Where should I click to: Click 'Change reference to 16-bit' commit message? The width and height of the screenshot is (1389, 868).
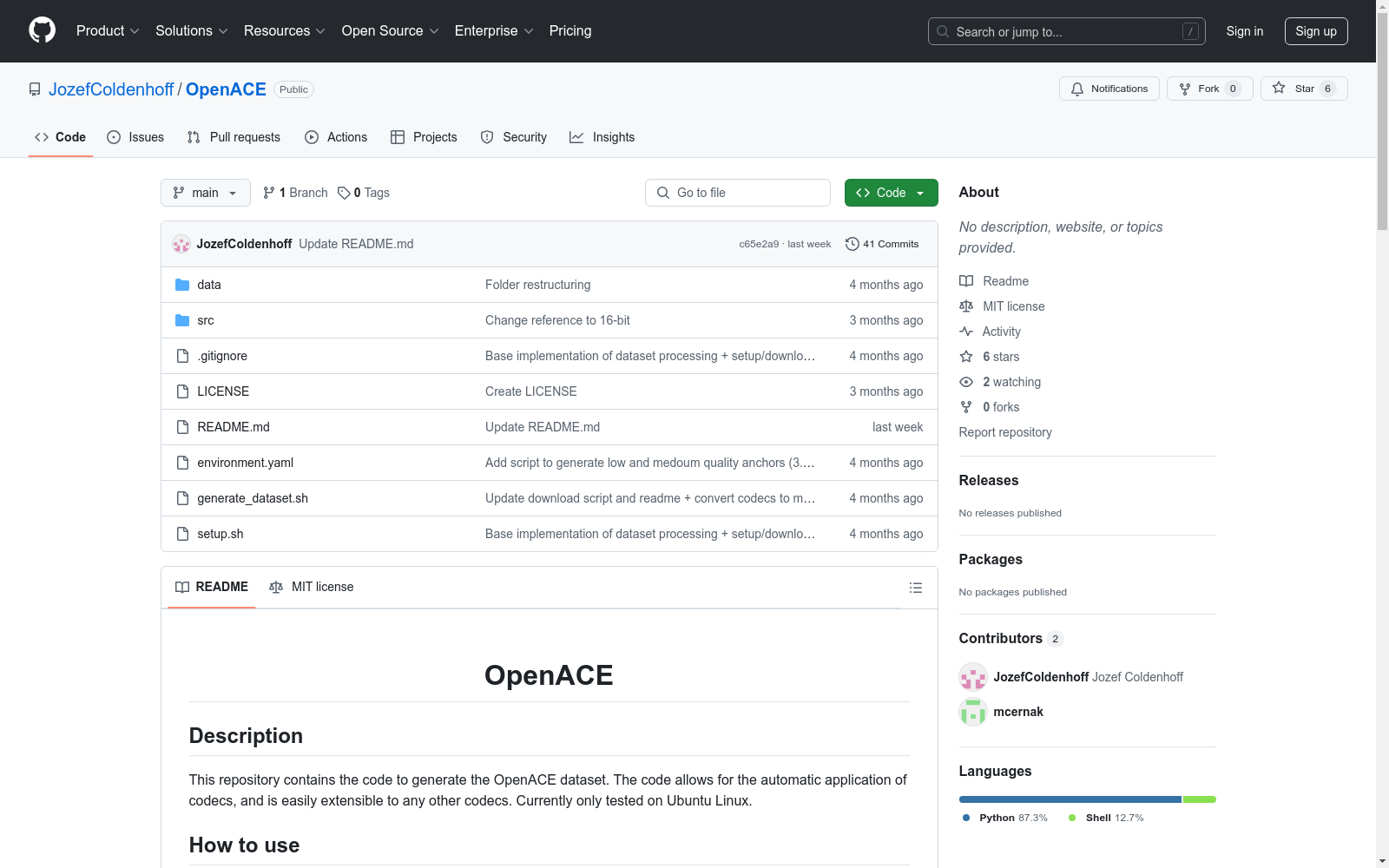pos(557,320)
